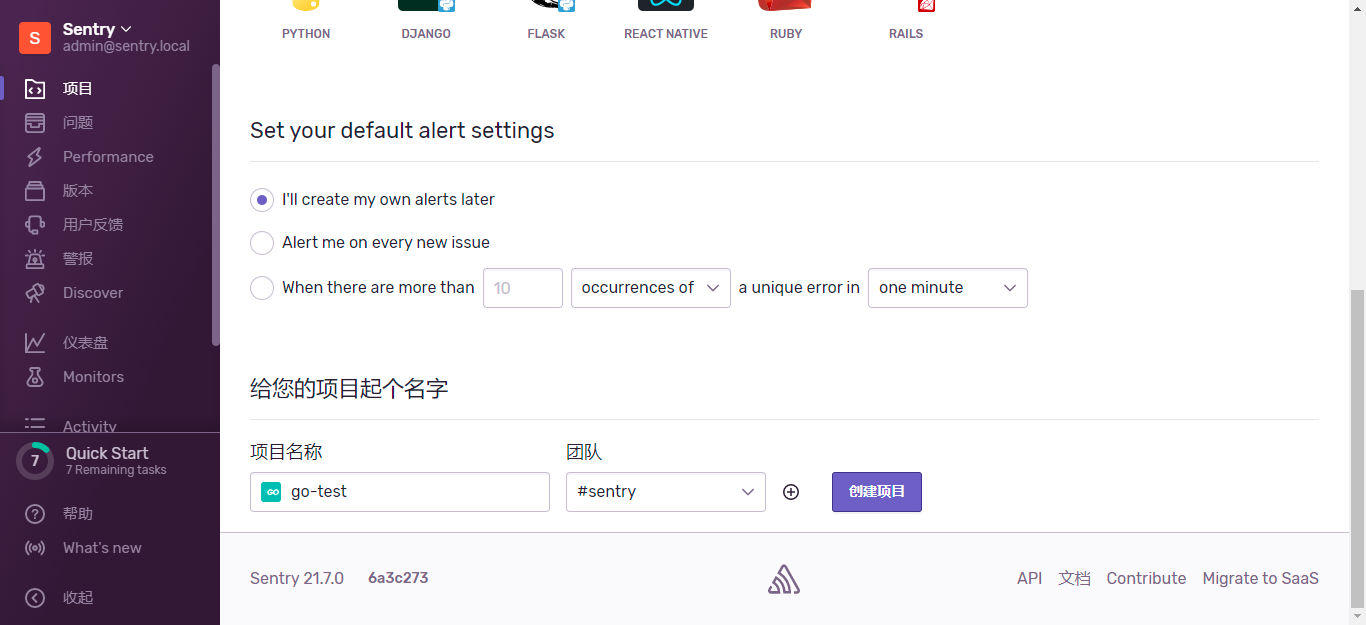Select "I'll create my own alerts later"
1366x625 pixels.
tap(262, 200)
